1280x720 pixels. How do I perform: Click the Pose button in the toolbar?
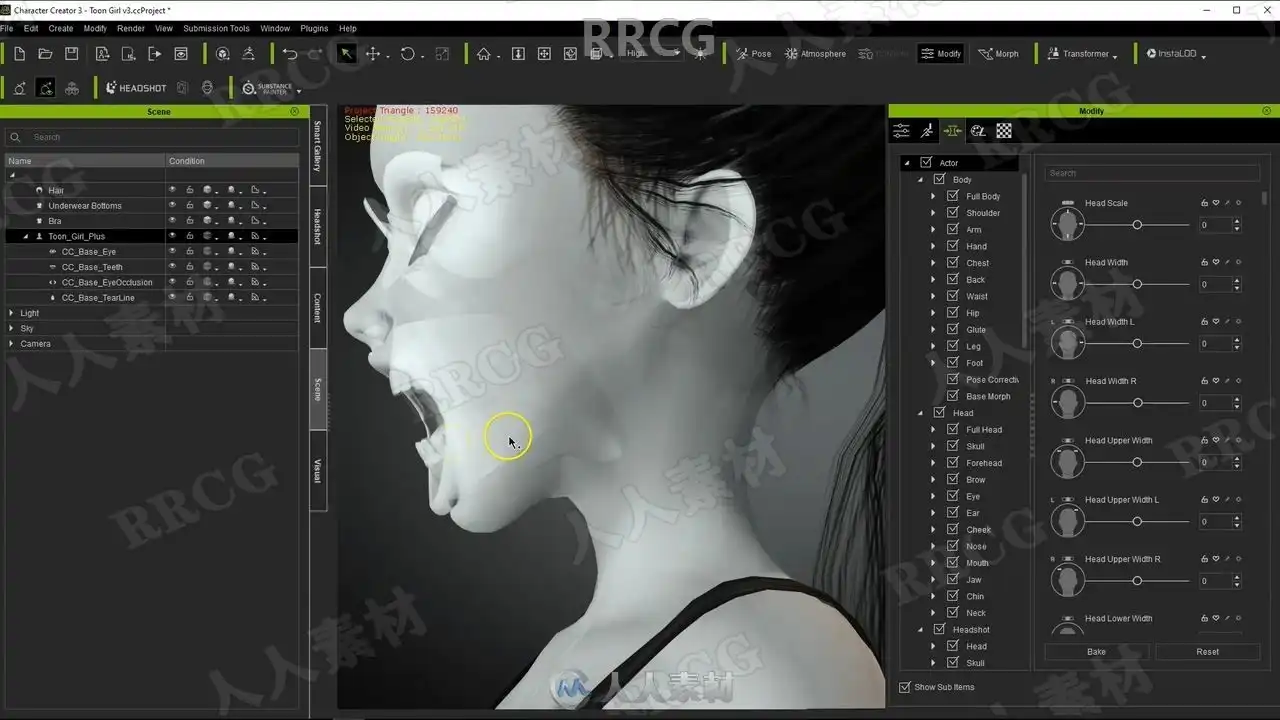[754, 54]
